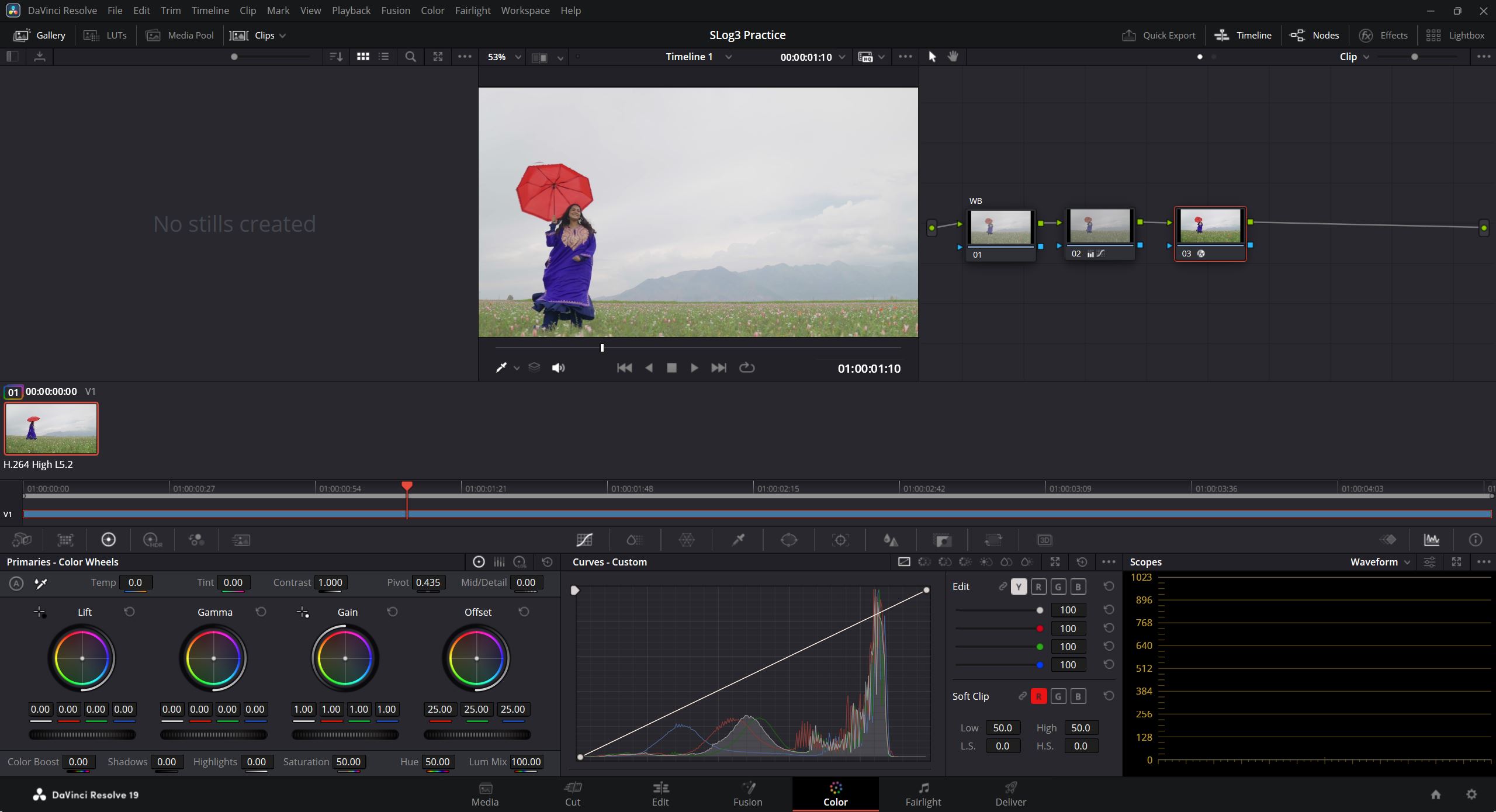Toggle the LUTs panel button

[105, 36]
